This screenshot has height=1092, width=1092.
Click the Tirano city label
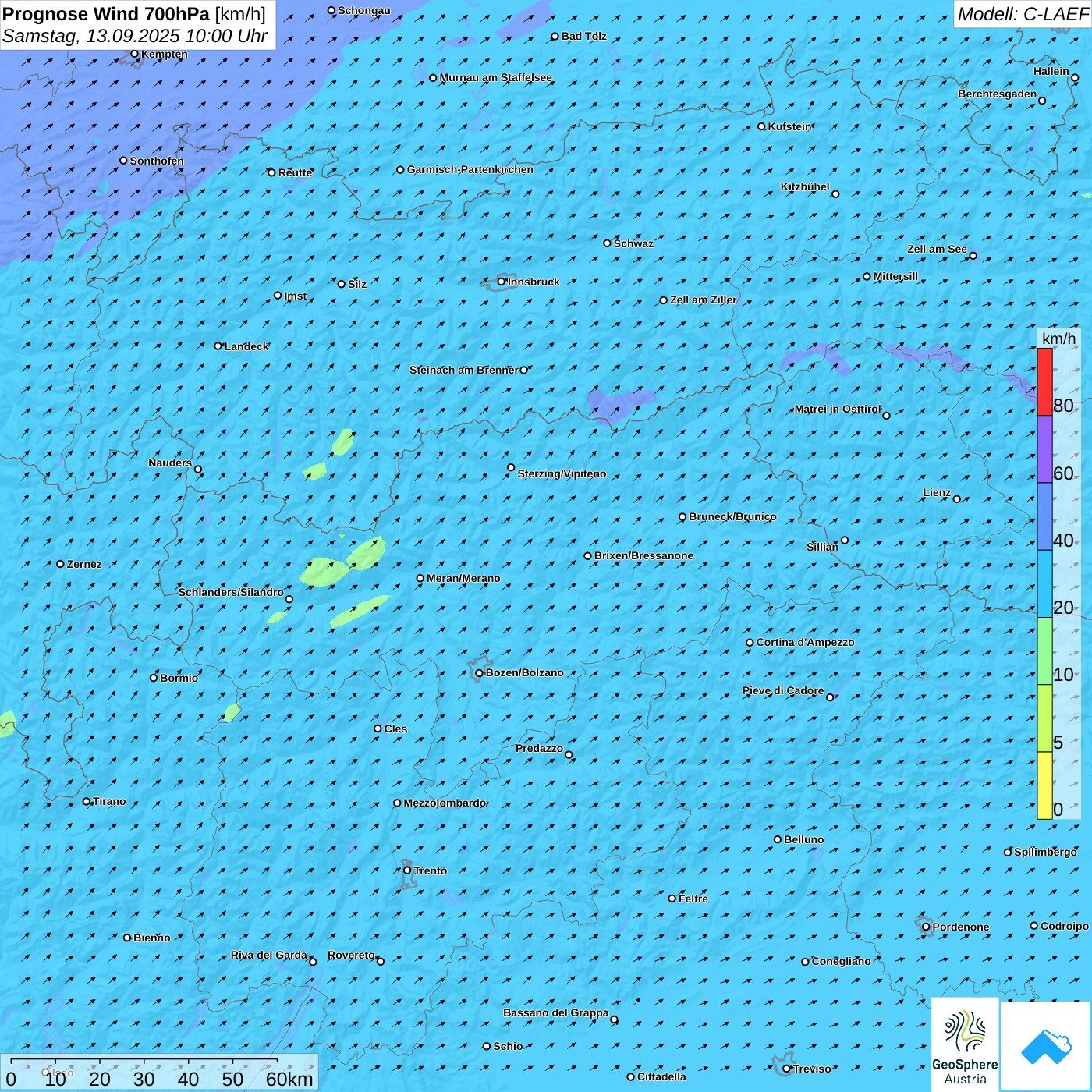[x=108, y=801]
